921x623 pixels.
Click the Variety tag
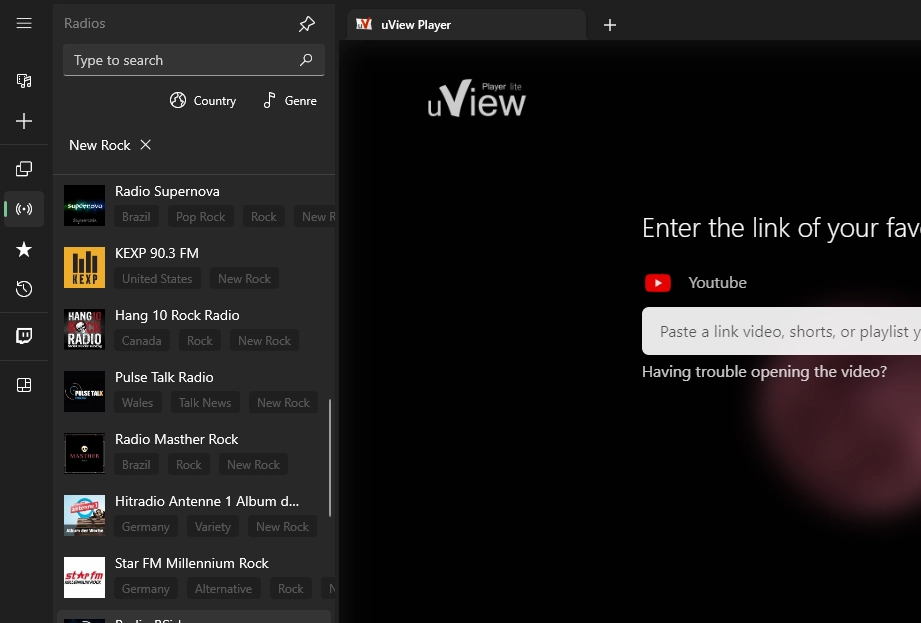tap(213, 527)
